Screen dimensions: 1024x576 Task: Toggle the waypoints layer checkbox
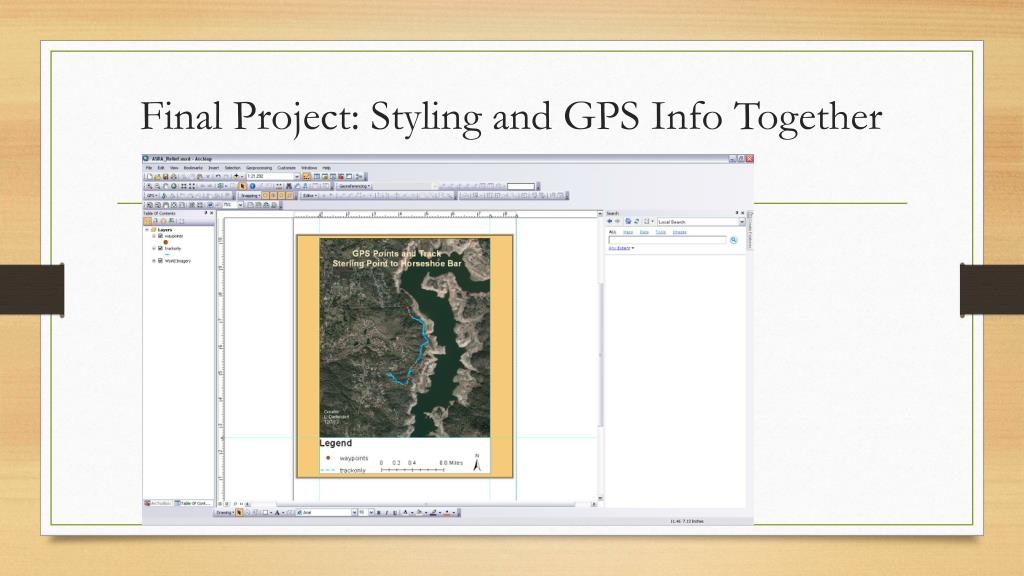click(x=160, y=236)
